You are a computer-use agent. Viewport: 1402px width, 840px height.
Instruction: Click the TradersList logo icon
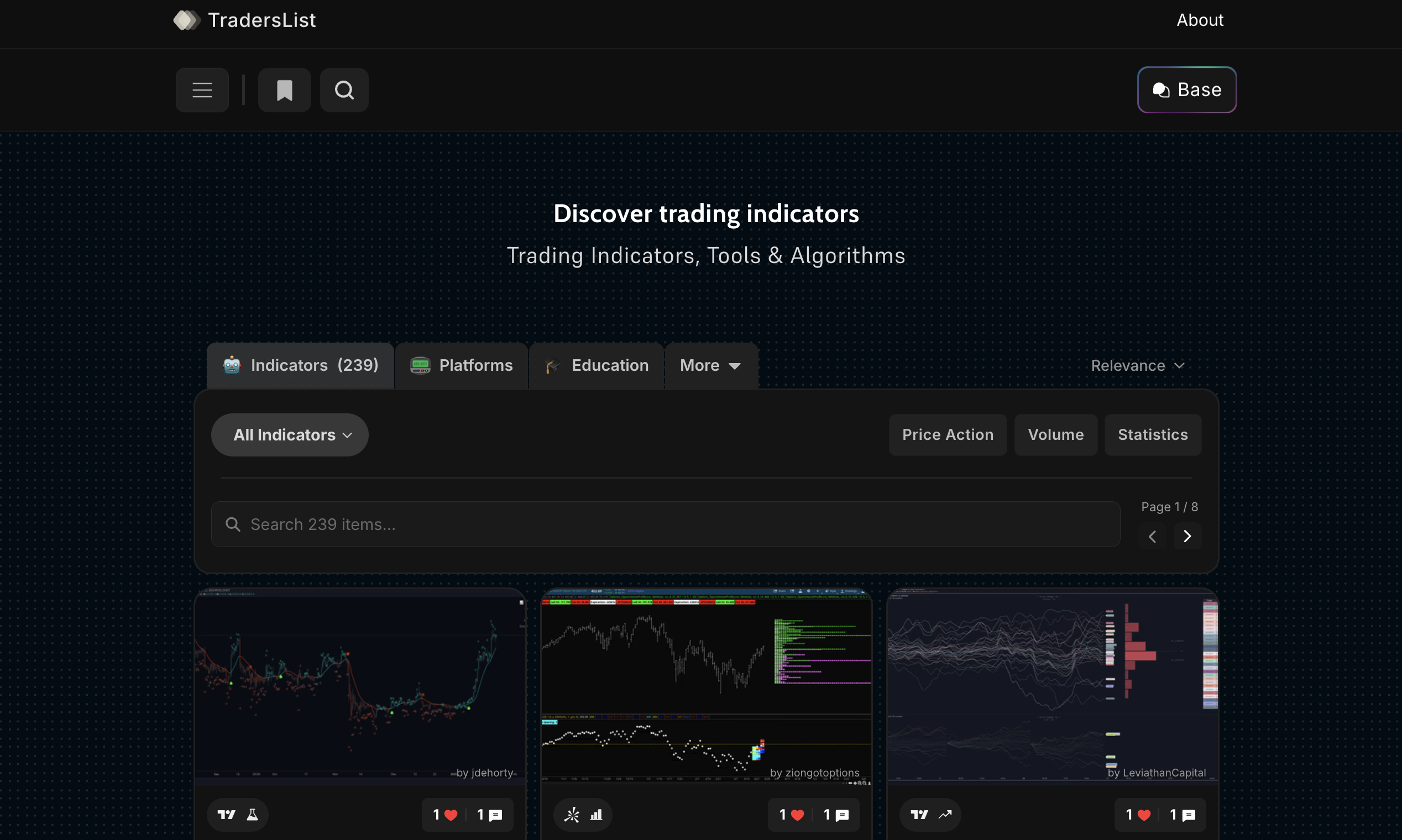187,20
